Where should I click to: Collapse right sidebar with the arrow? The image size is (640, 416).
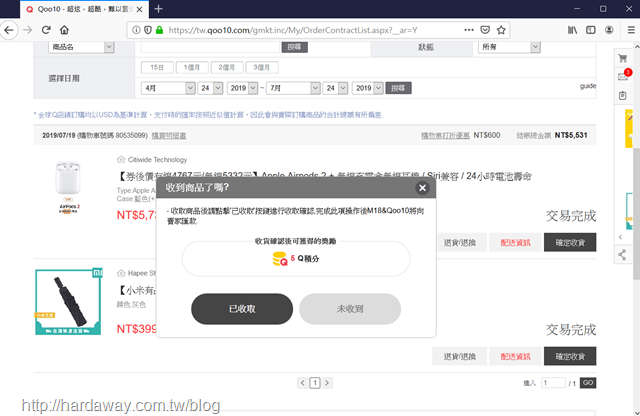[x=620, y=237]
